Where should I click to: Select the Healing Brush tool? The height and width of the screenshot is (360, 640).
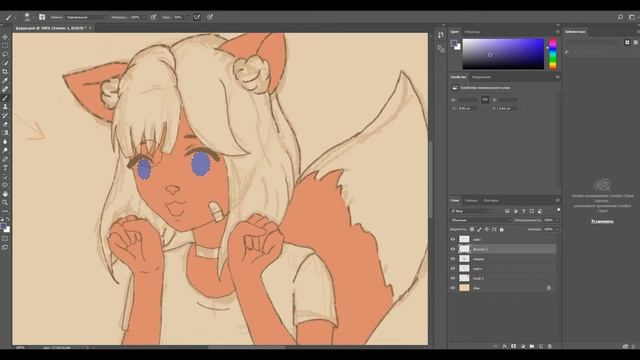coord(5,89)
